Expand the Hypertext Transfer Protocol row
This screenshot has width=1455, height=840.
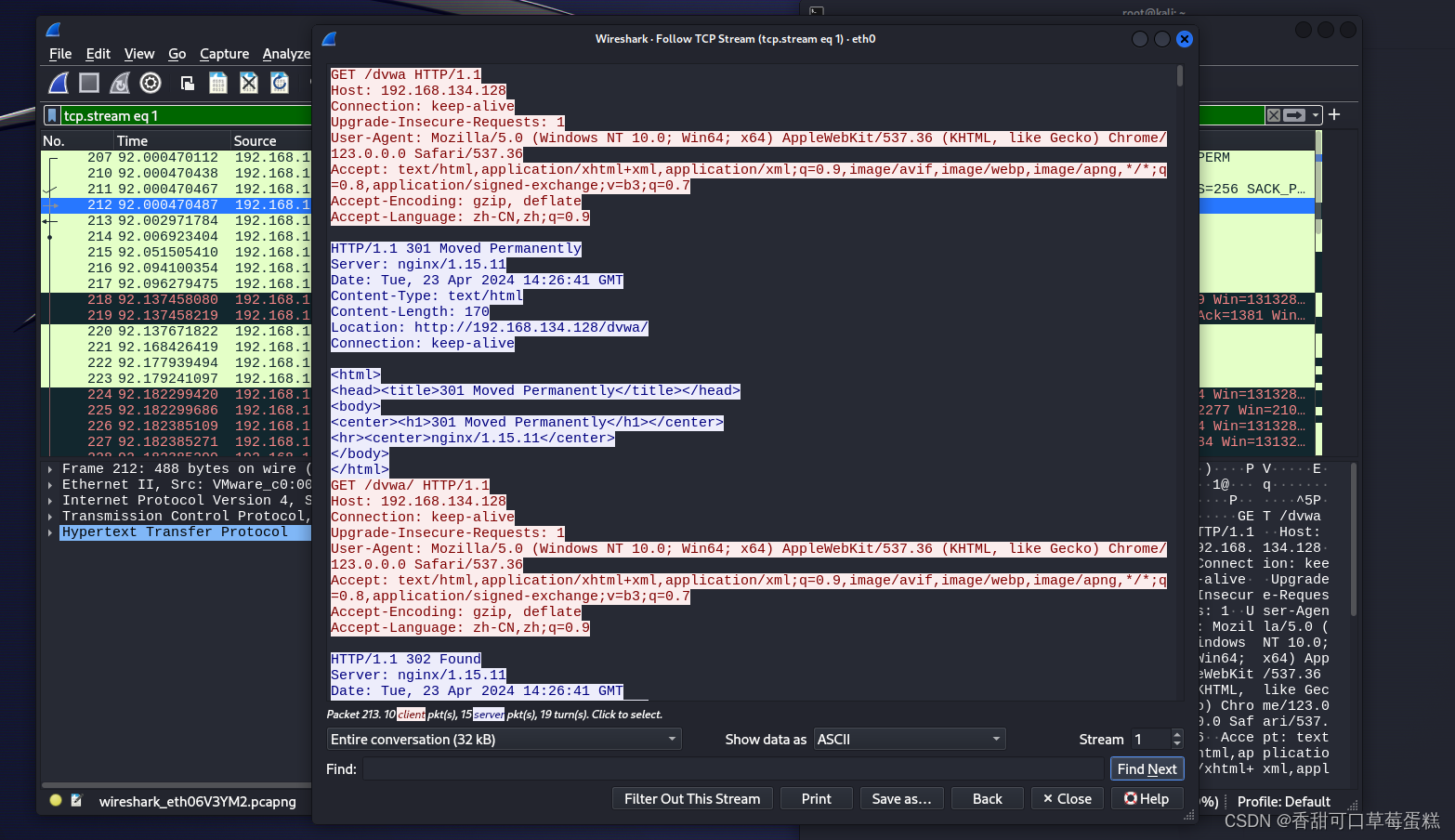coord(49,532)
